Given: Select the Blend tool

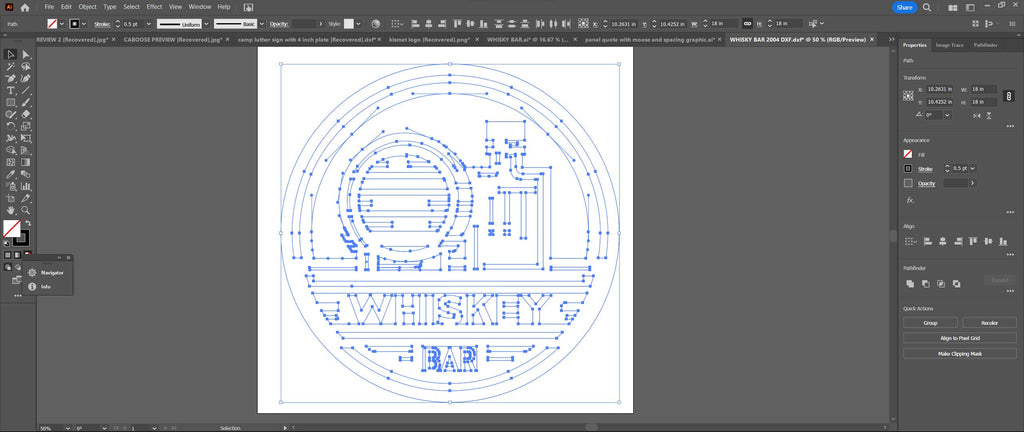Looking at the screenshot, I should (x=26, y=174).
